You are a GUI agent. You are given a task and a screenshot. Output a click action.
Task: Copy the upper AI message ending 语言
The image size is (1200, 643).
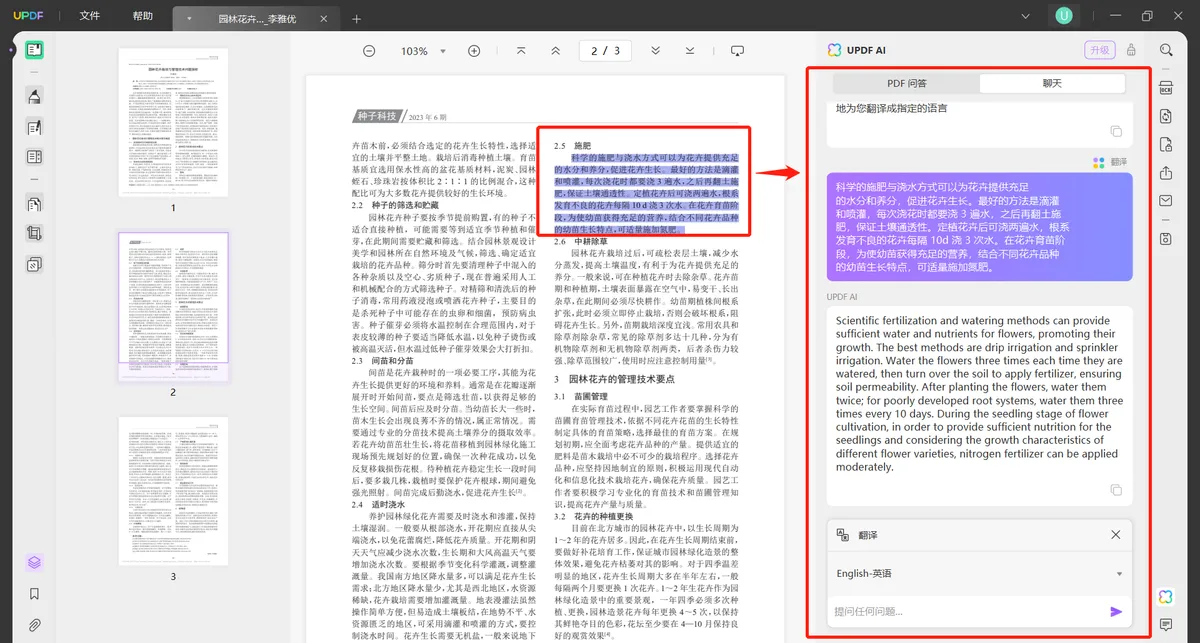1116,132
